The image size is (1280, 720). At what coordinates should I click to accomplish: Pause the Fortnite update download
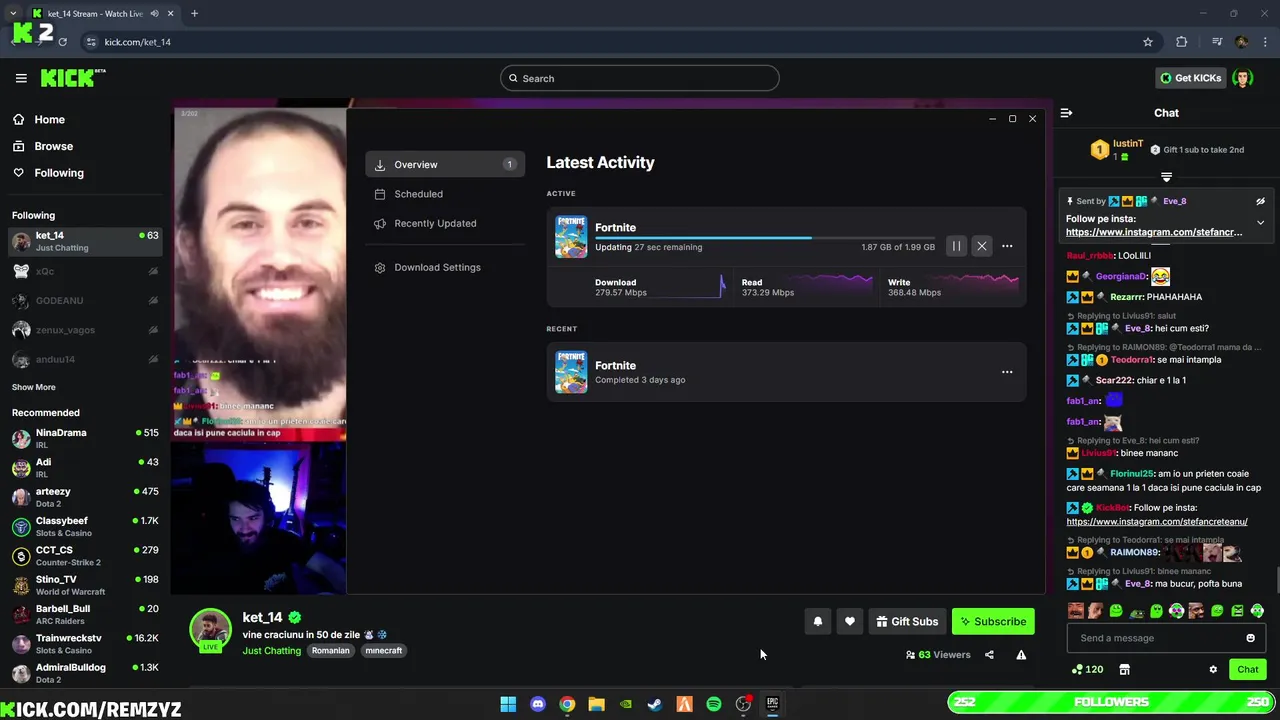(x=956, y=246)
